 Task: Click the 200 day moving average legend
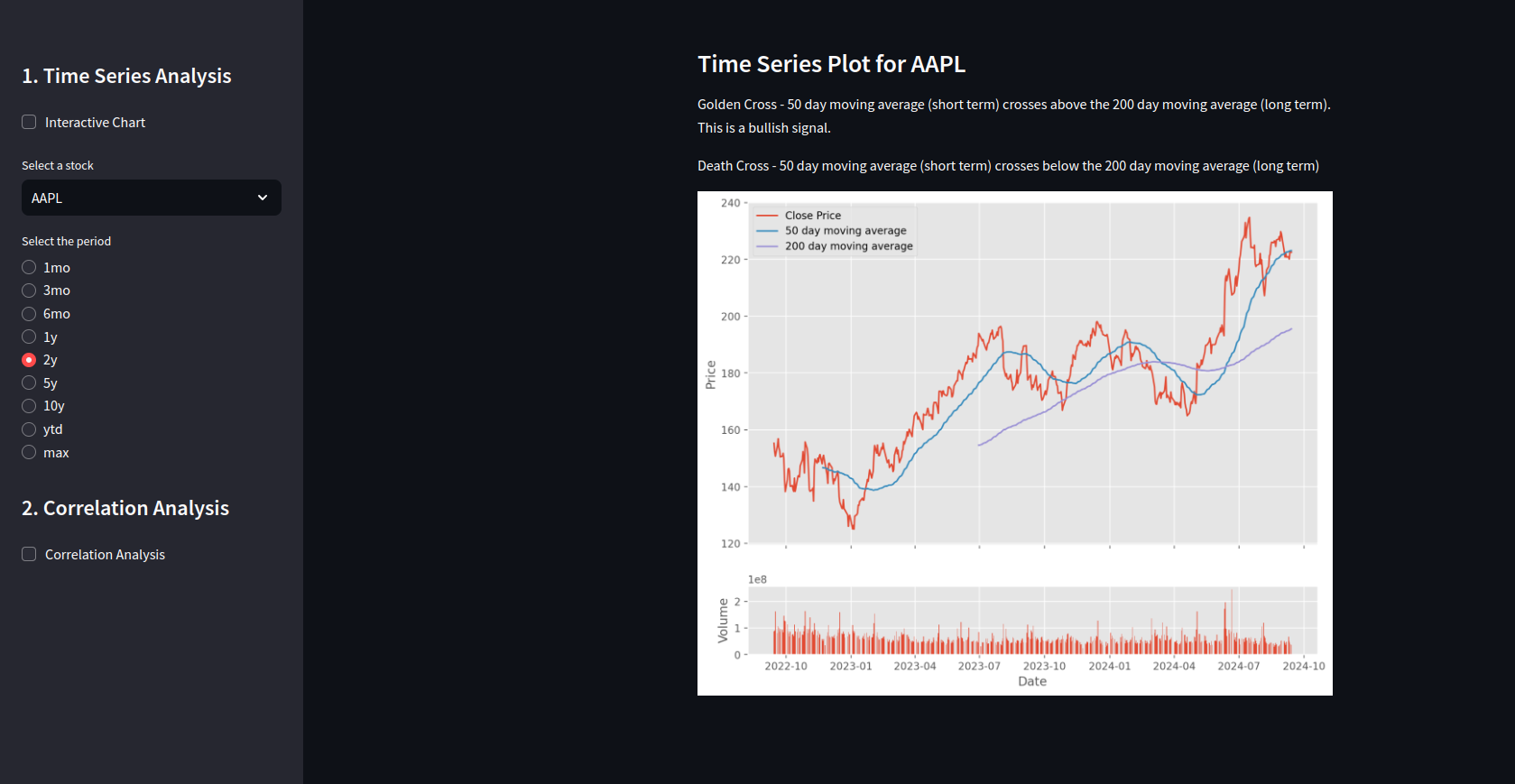[848, 246]
